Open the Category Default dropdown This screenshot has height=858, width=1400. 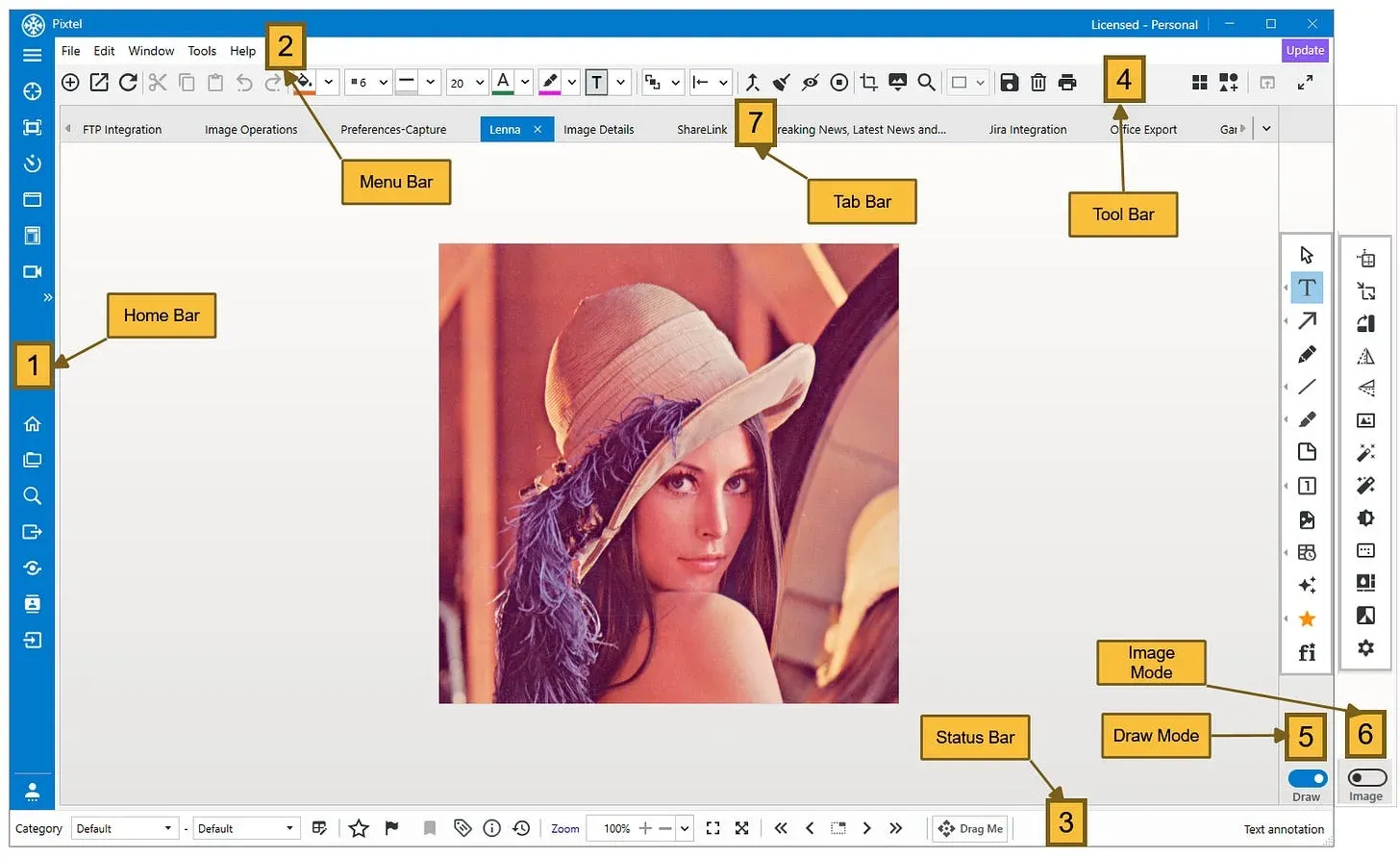(x=124, y=829)
